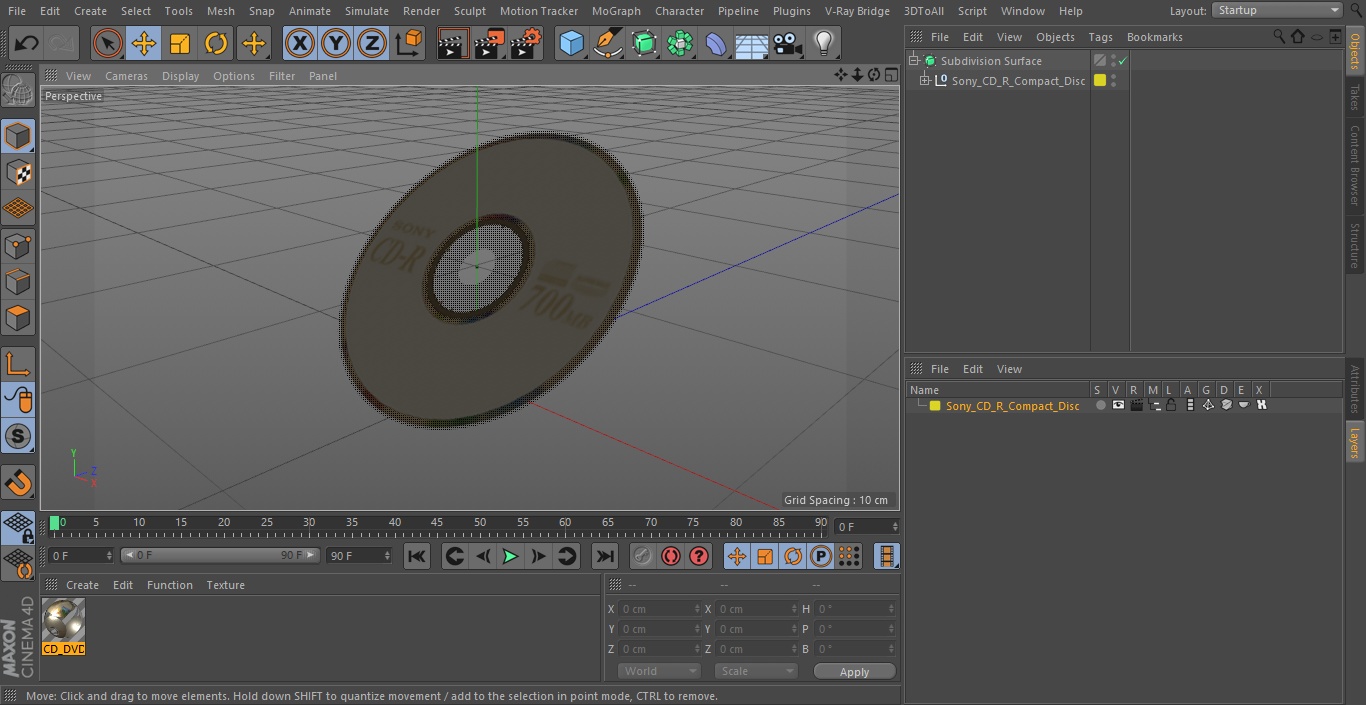Toggle Subdivision Surface enable checkmark
The image size is (1366, 705).
coord(1123,61)
